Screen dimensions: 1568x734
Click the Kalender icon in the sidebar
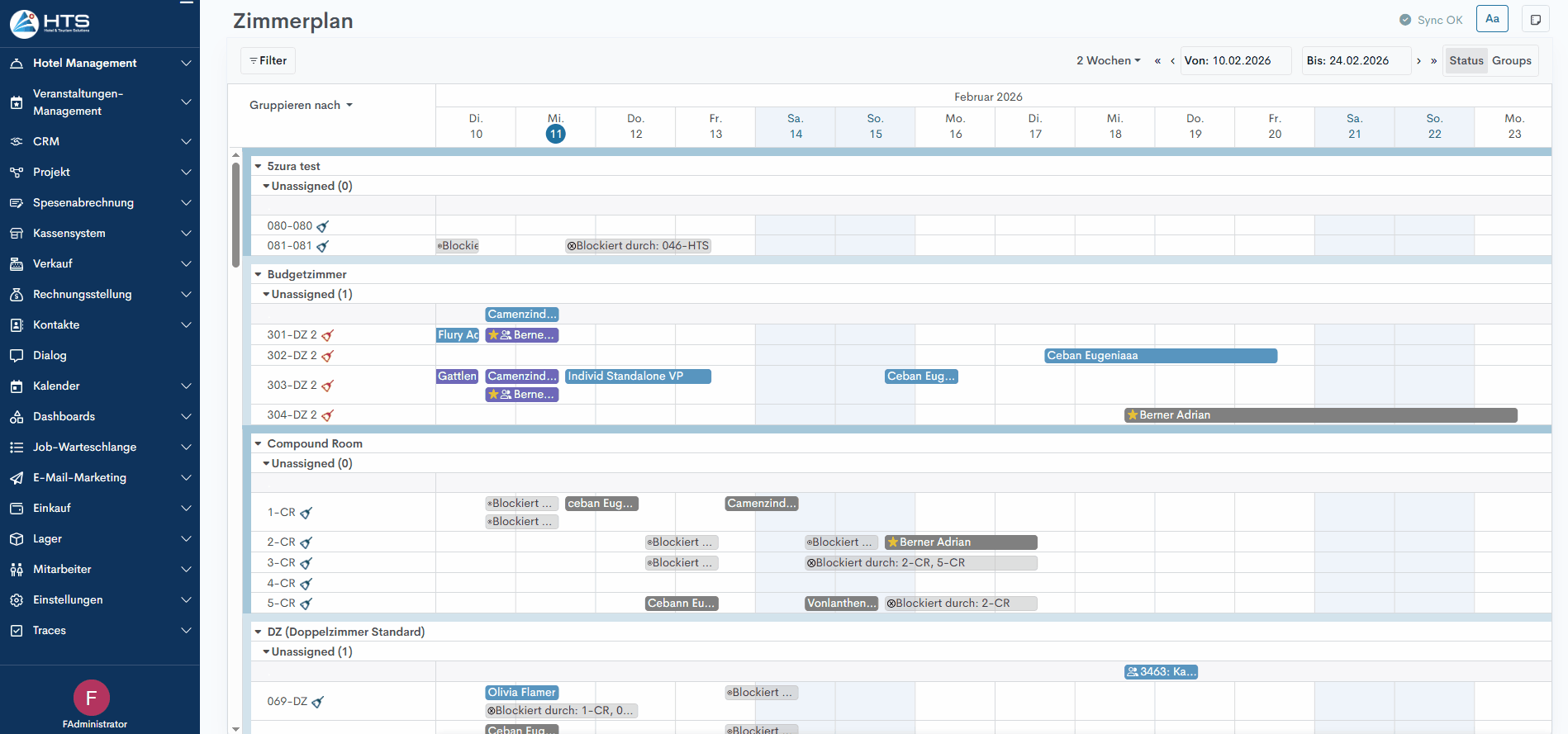pyautogui.click(x=17, y=386)
